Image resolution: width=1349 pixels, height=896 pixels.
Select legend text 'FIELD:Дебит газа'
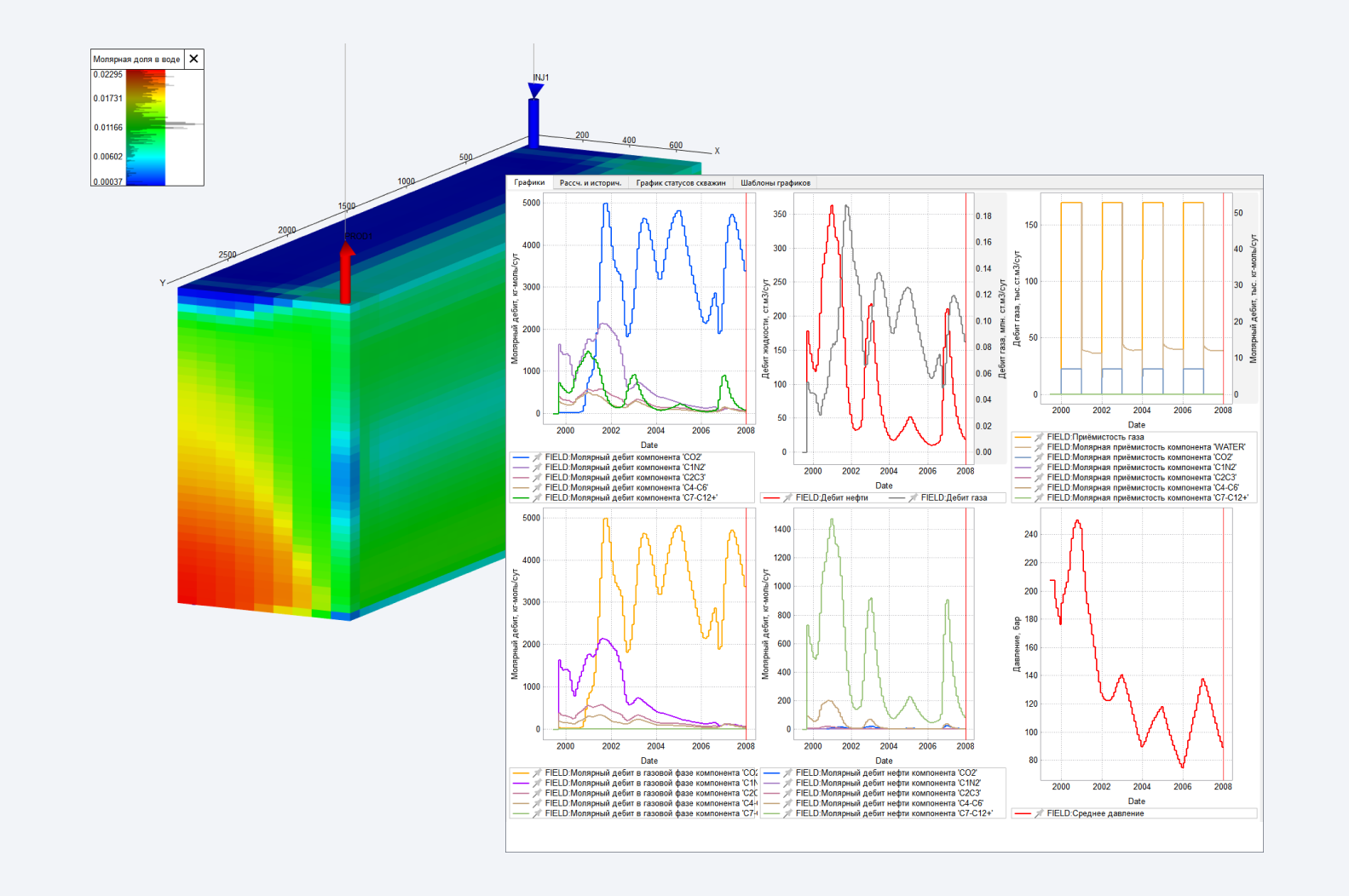[954, 498]
